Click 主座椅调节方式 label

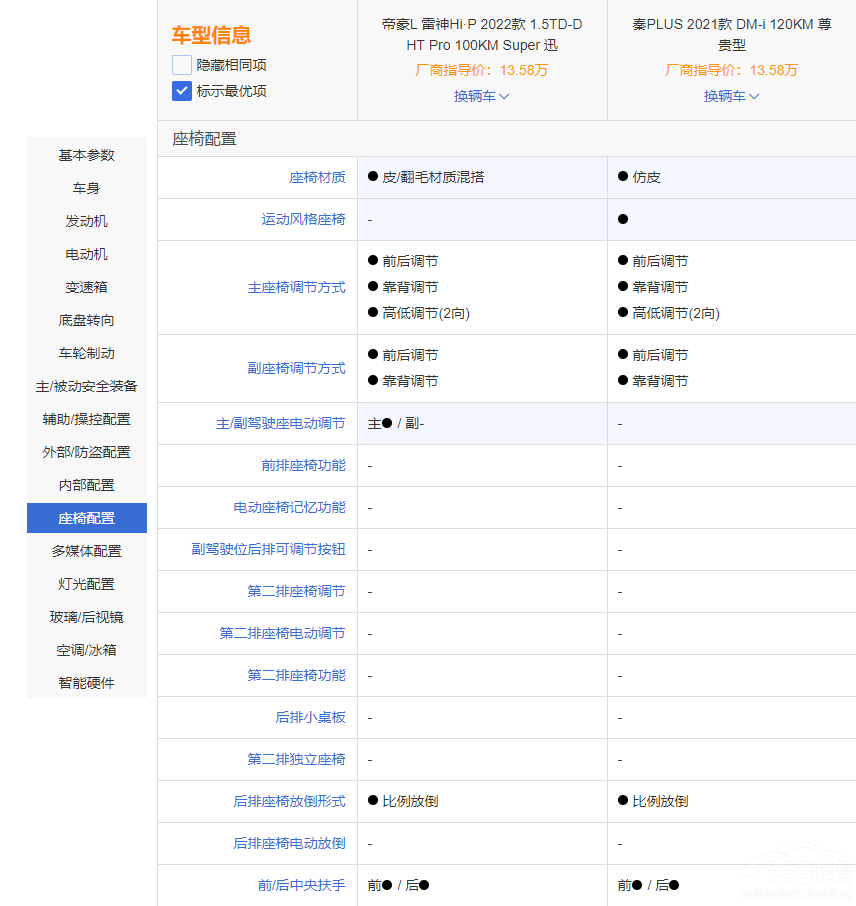pos(296,287)
